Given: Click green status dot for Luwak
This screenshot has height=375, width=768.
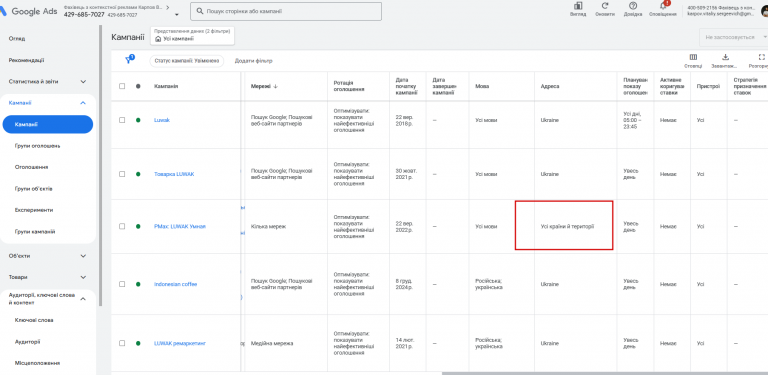Looking at the screenshot, I should tap(138, 120).
